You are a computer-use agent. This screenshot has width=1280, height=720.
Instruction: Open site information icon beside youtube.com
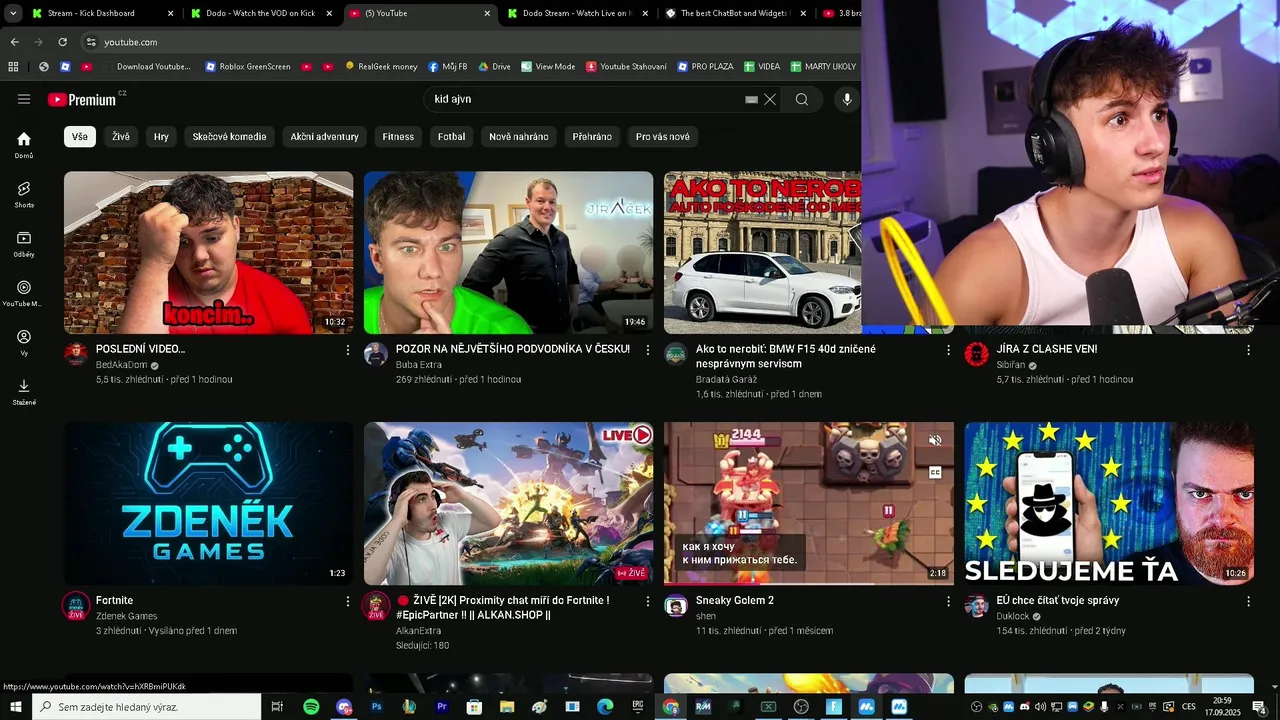[90, 42]
